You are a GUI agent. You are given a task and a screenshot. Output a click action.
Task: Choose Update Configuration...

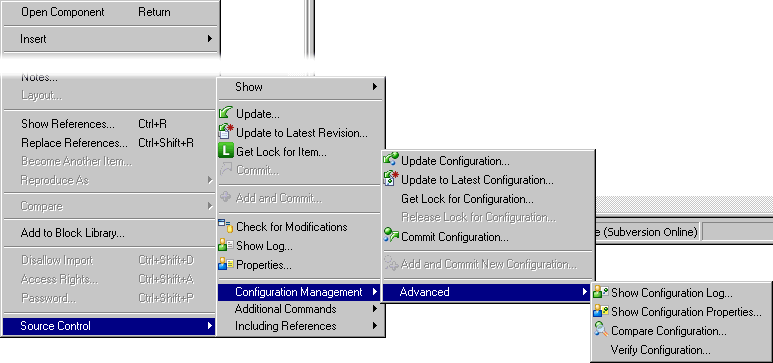[x=488, y=161]
